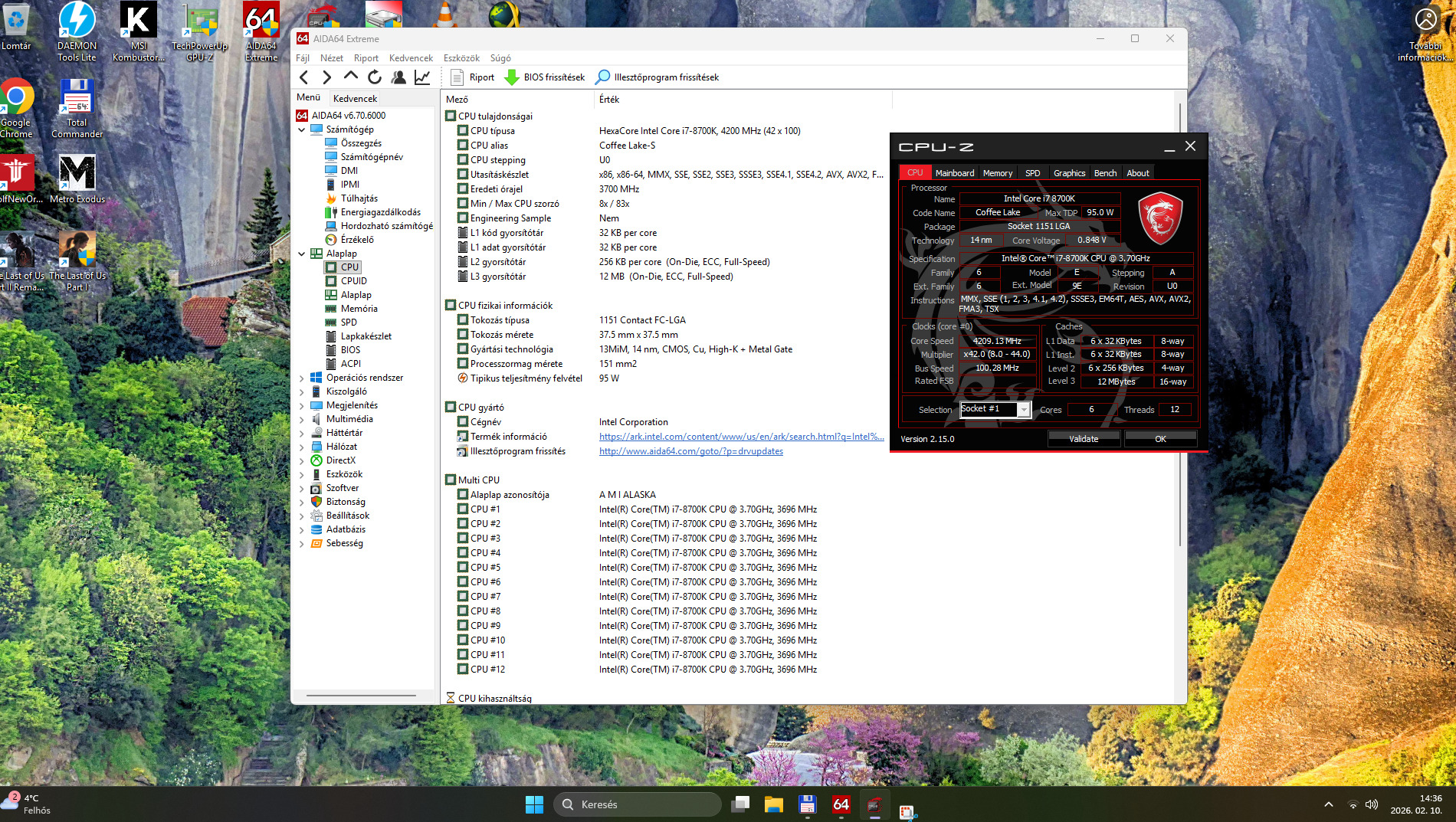Image resolution: width=1456 pixels, height=822 pixels.
Task: Select Érzékelő in the tree
Action: click(357, 240)
